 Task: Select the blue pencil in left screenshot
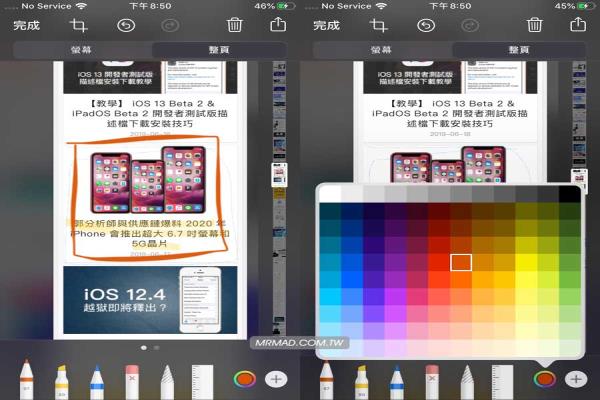tap(97, 382)
